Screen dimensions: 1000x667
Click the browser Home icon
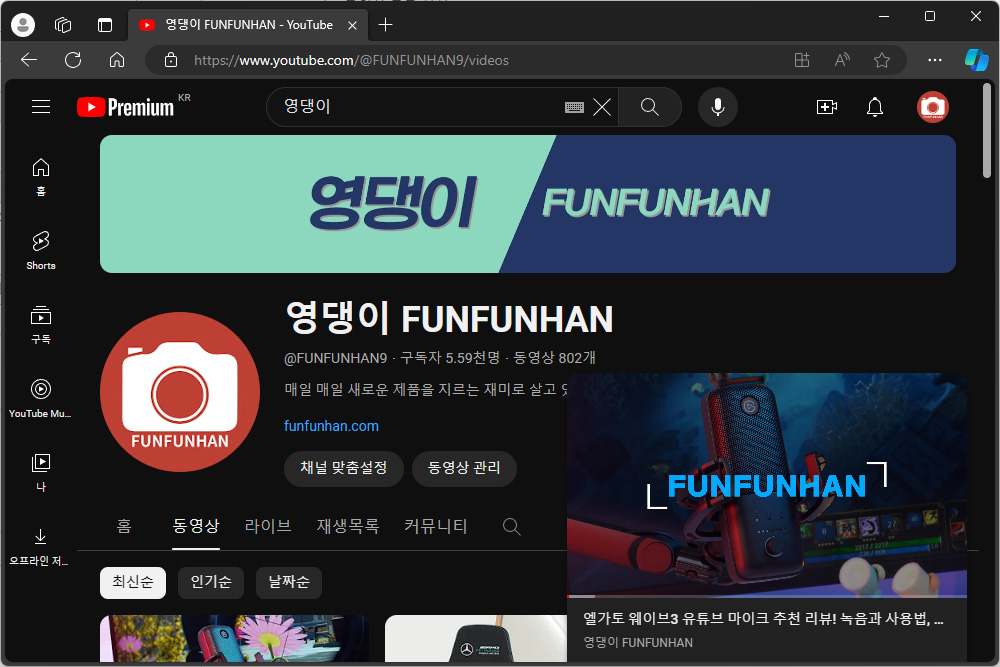tap(117, 60)
